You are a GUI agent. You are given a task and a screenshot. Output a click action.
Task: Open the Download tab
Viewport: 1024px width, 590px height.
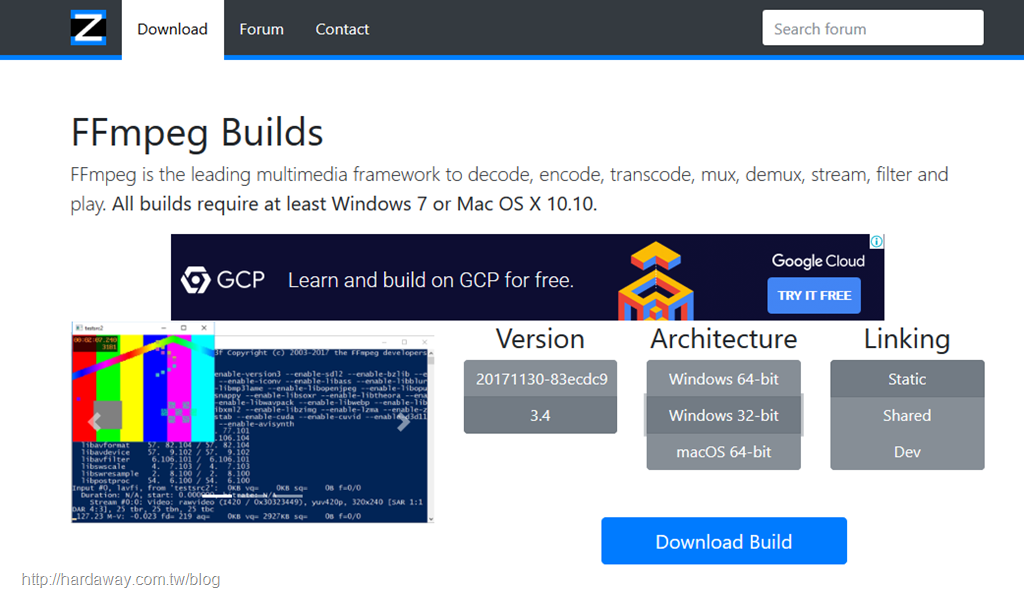(x=172, y=29)
